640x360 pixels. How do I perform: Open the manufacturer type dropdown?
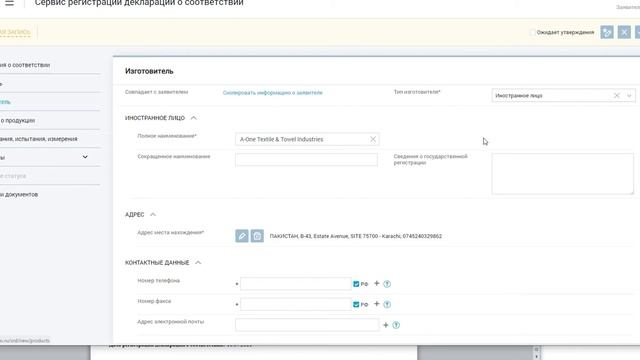[629, 96]
